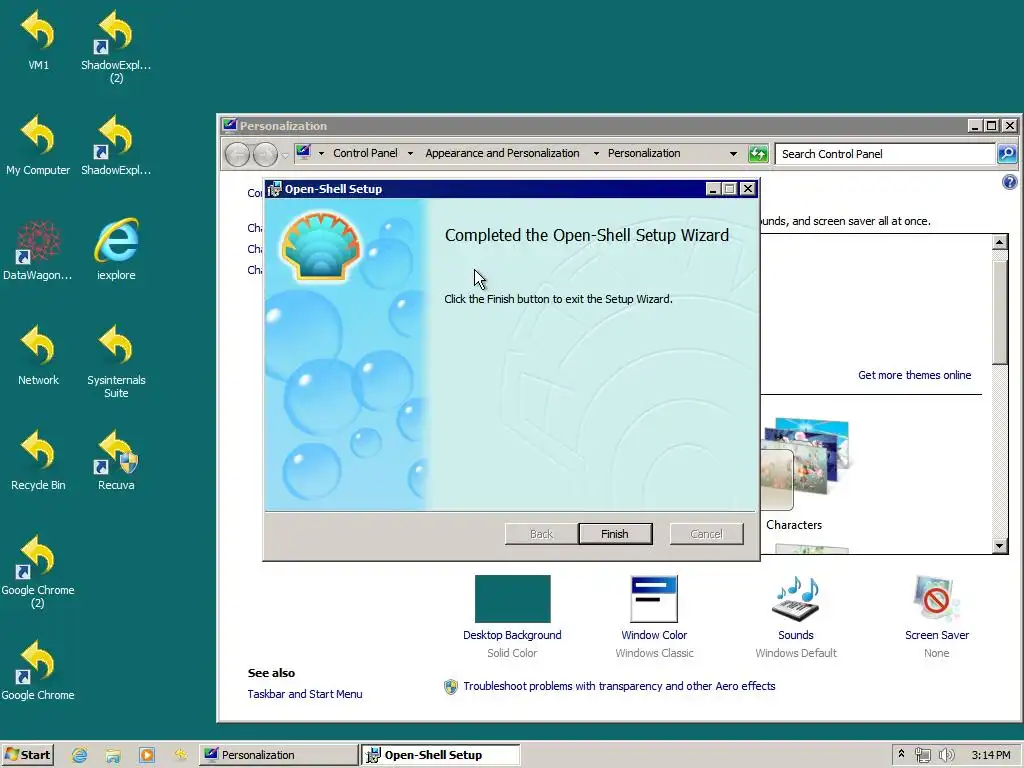Open the address bar history dropdown arrow

pyautogui.click(x=733, y=154)
